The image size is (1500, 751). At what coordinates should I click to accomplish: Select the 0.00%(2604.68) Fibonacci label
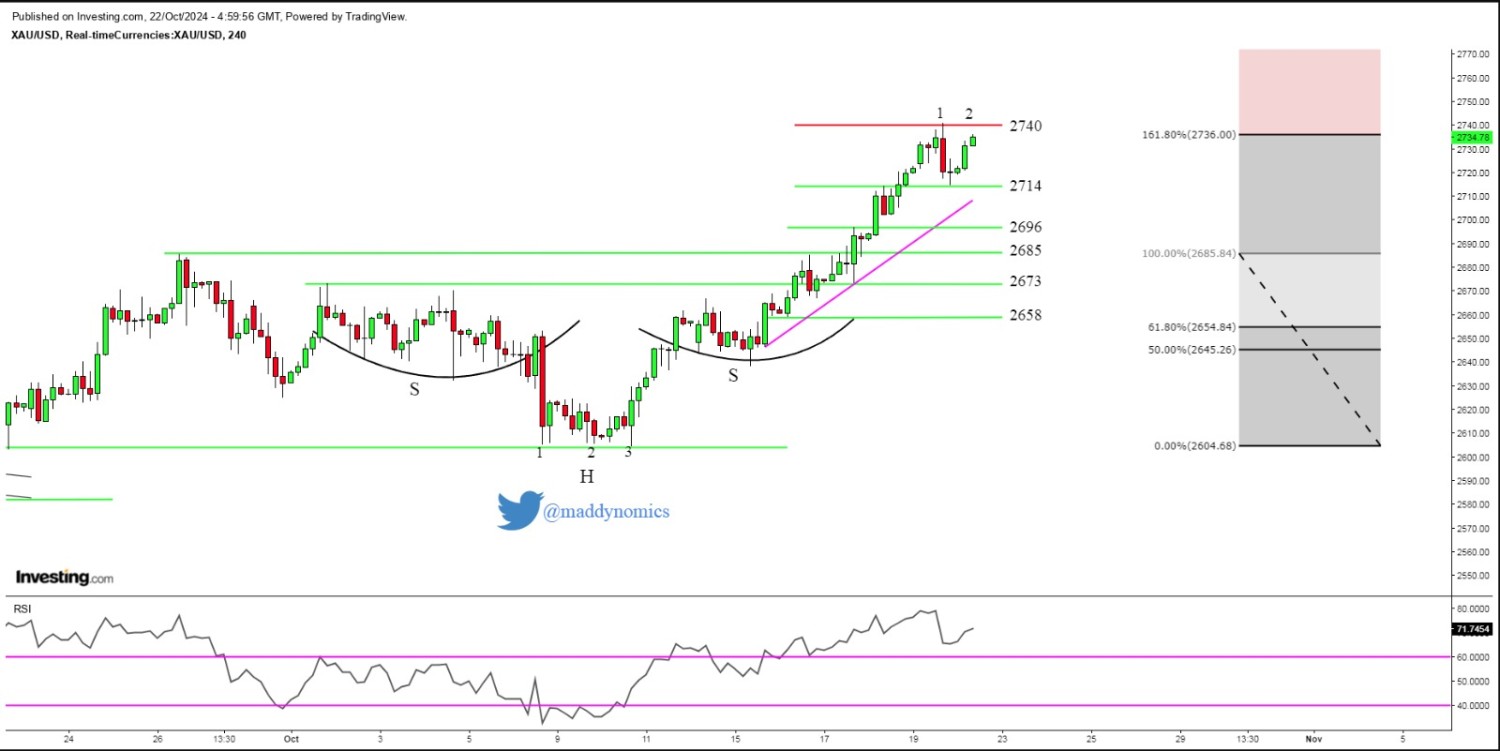(1194, 445)
